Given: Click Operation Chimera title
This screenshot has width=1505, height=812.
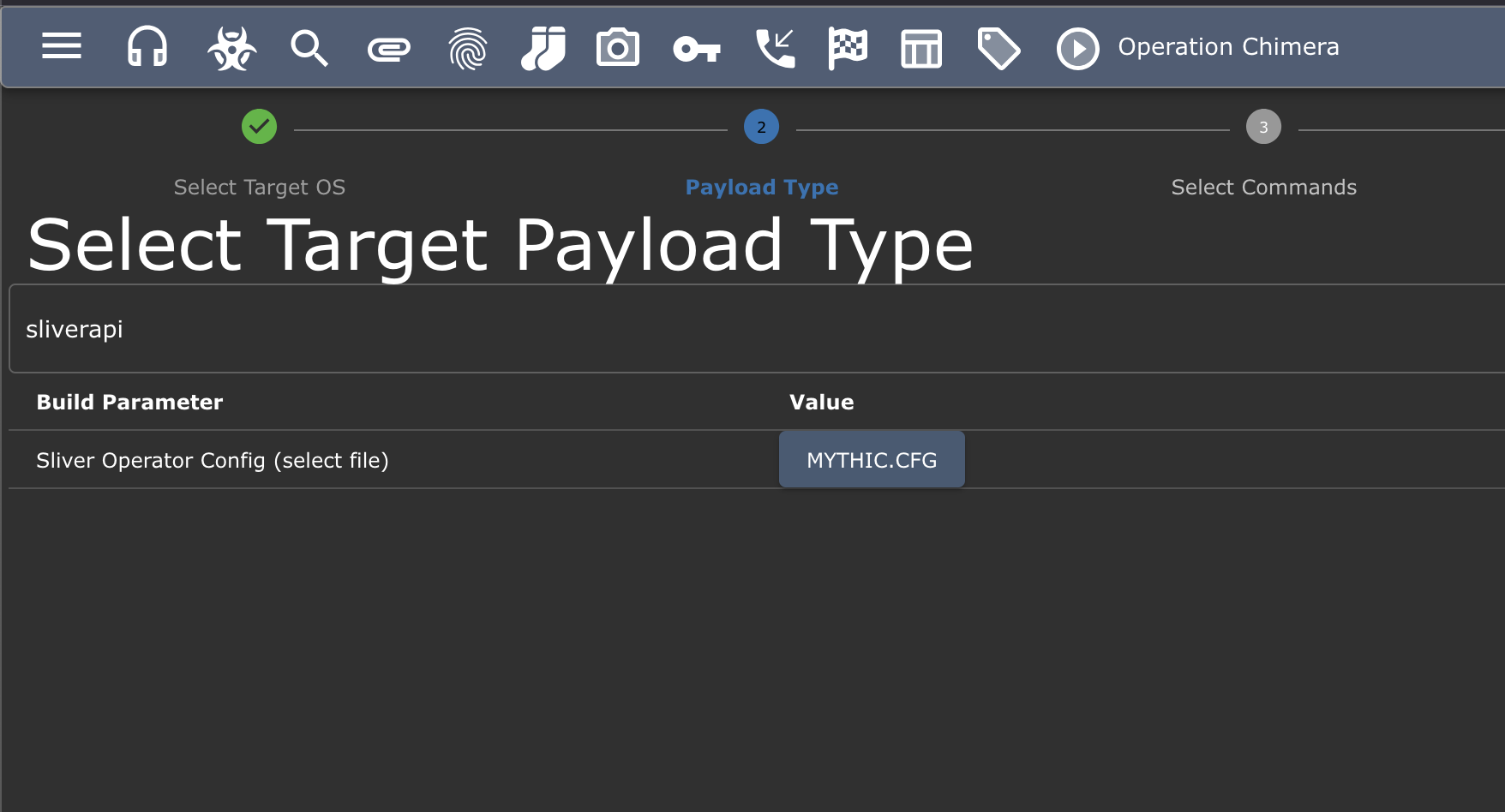Looking at the screenshot, I should click(1228, 46).
